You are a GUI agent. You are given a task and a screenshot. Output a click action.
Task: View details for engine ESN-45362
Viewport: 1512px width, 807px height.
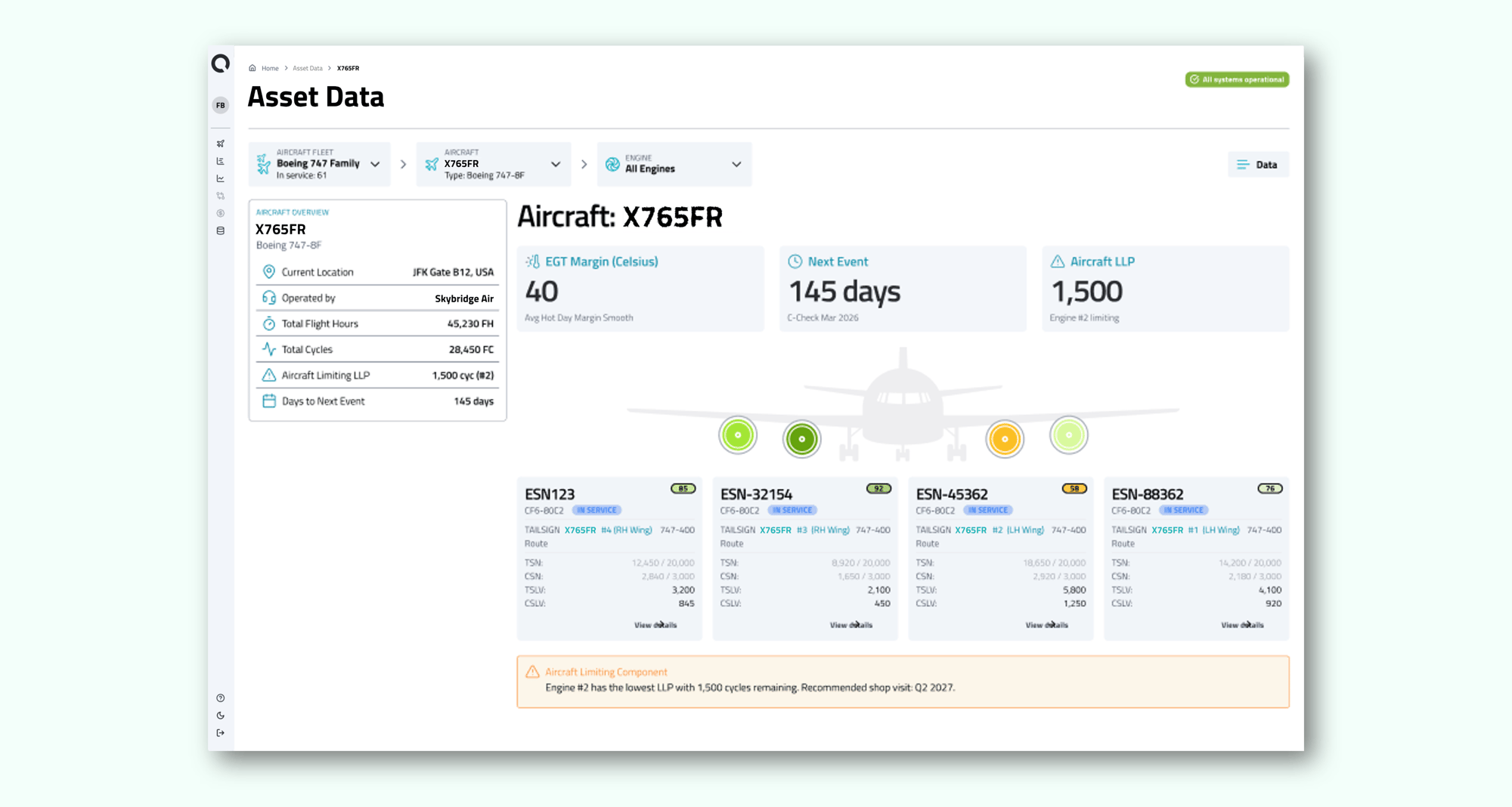1046,625
